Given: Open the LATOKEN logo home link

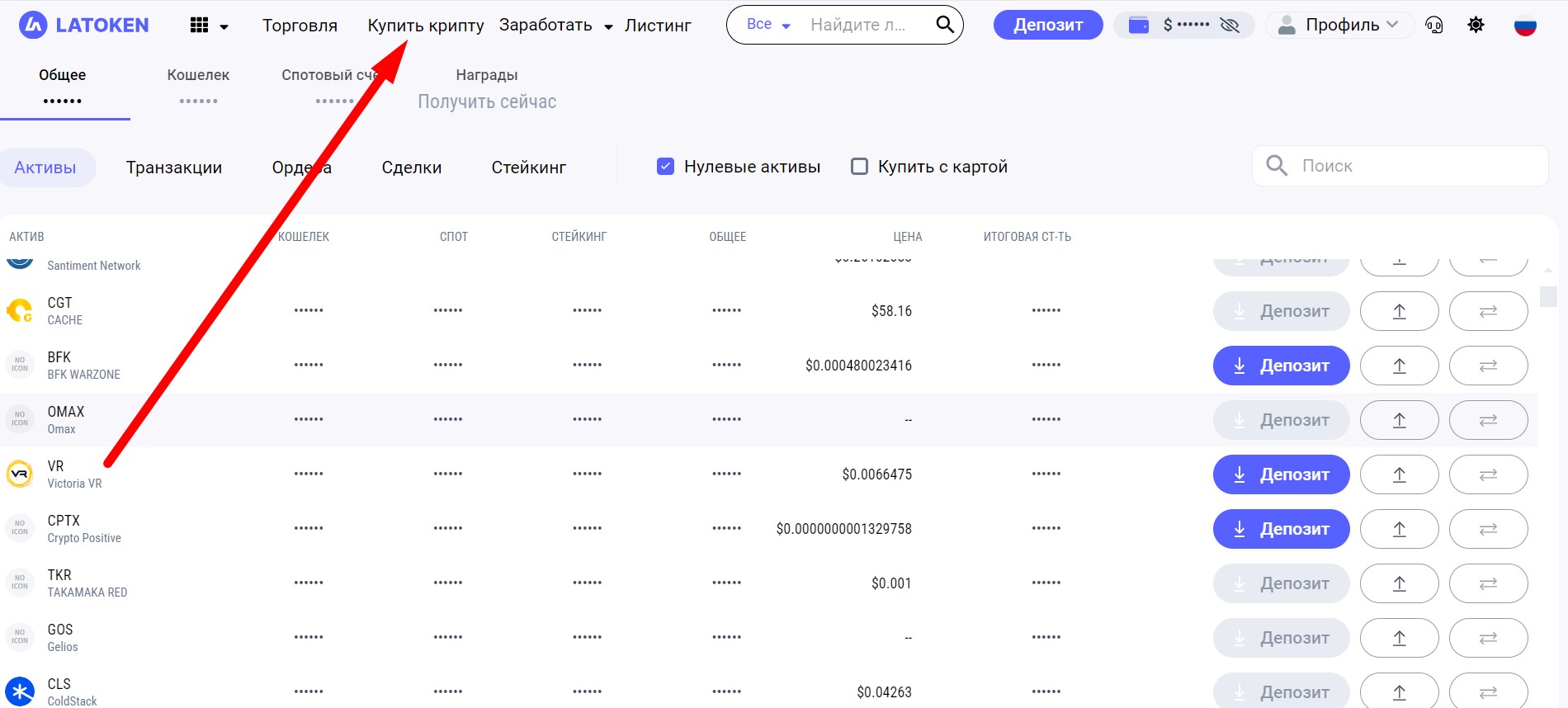Looking at the screenshot, I should click(83, 26).
